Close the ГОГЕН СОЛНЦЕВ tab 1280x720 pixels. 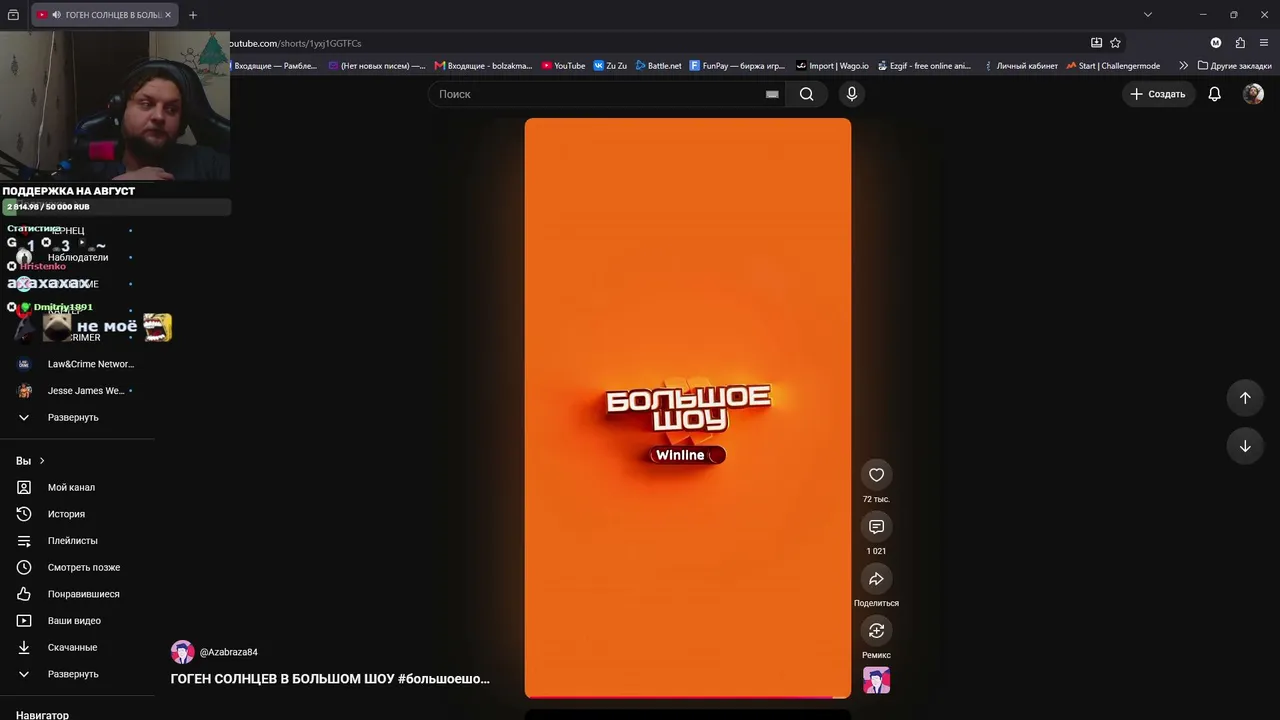(167, 15)
